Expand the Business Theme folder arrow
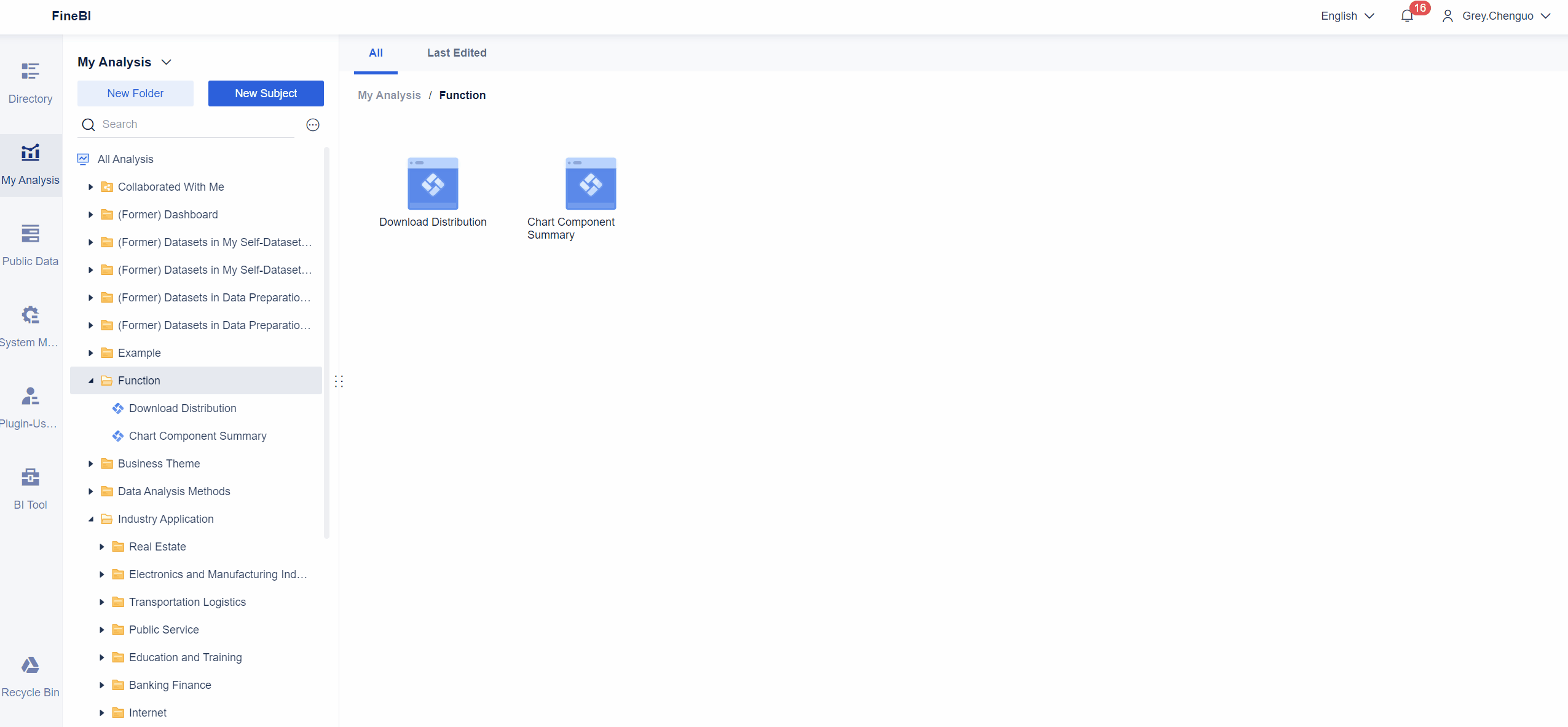The width and height of the screenshot is (1568, 727). pos(91,464)
